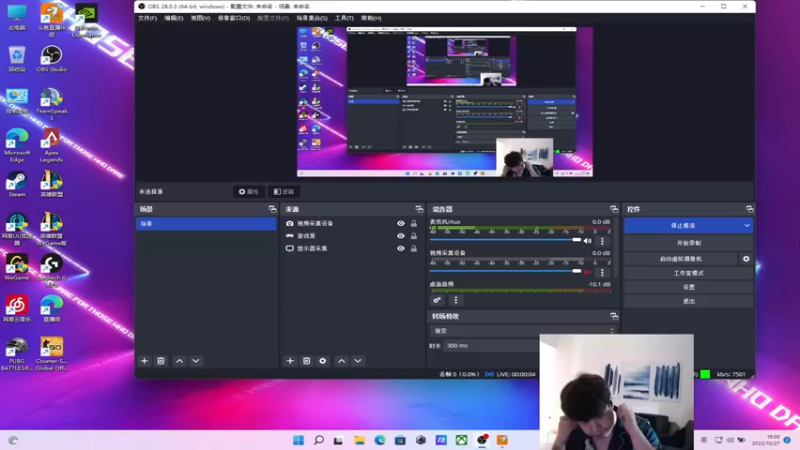Toggle visibility of Video Capture Device source
This screenshot has width=800, height=450.
[x=401, y=223]
